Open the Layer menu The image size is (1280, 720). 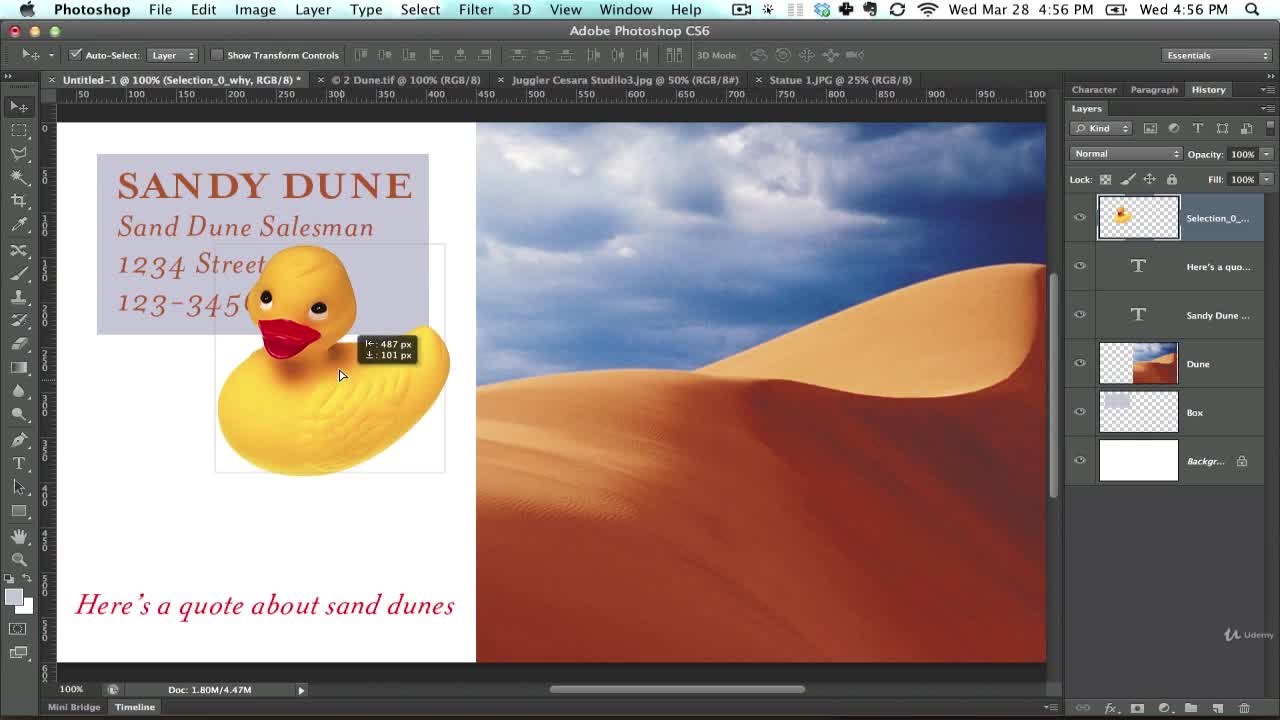(x=312, y=9)
